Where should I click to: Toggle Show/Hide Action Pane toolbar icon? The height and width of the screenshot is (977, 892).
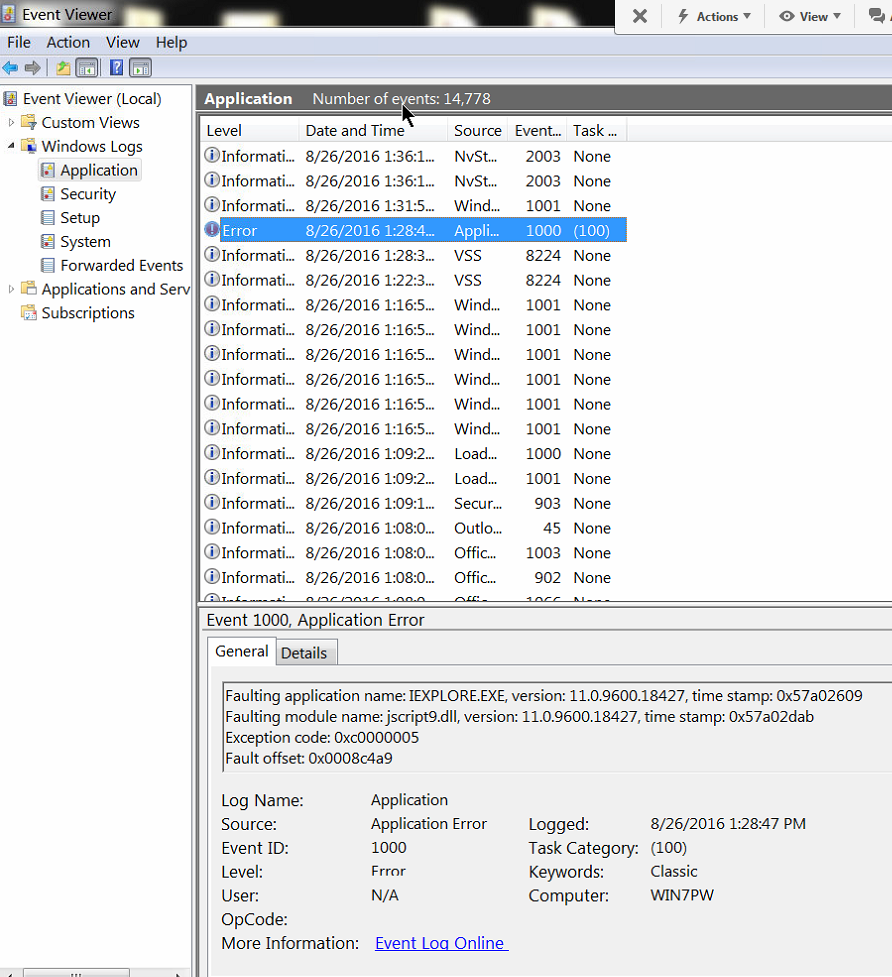[x=141, y=68]
